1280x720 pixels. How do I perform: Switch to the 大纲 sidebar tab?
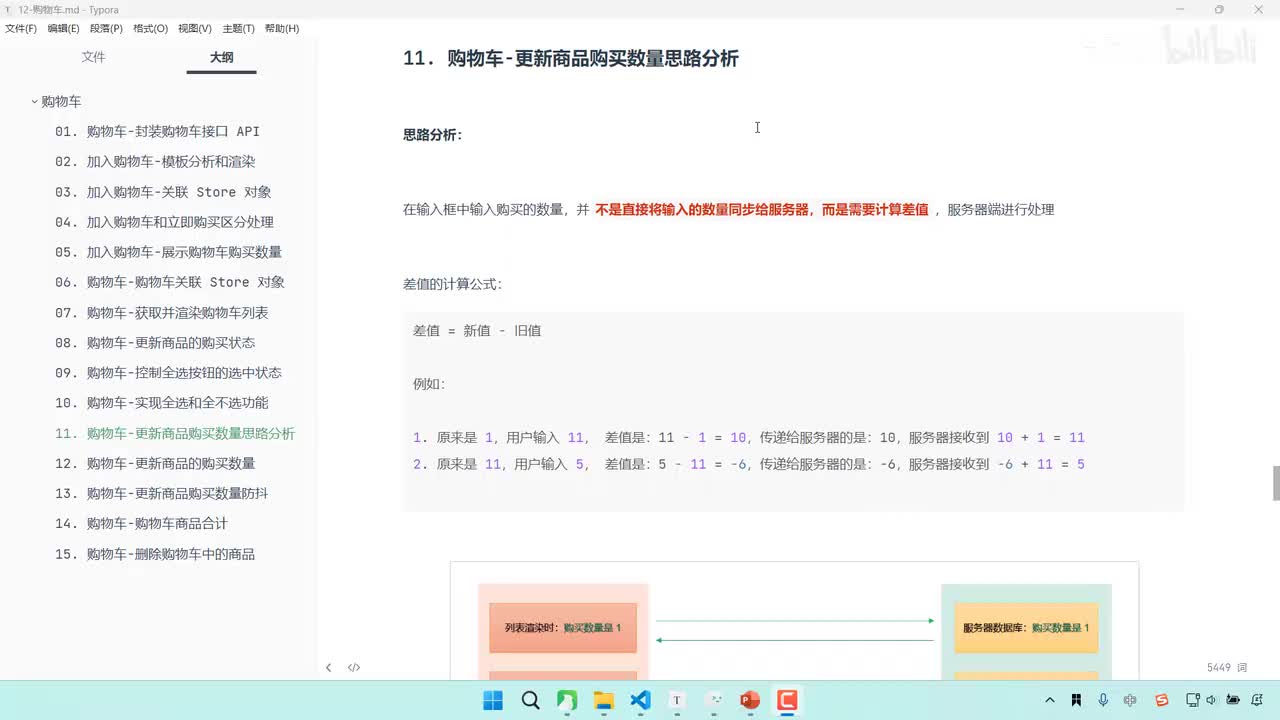click(x=222, y=57)
